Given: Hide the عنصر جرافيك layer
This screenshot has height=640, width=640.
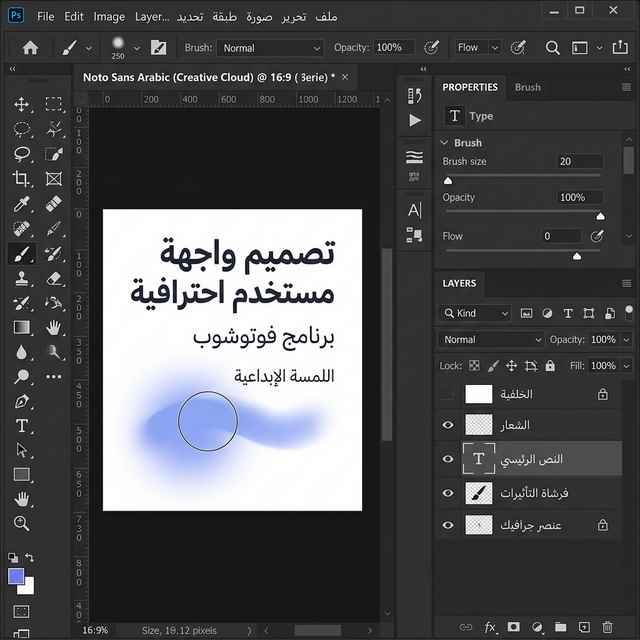Looking at the screenshot, I should pyautogui.click(x=448, y=525).
